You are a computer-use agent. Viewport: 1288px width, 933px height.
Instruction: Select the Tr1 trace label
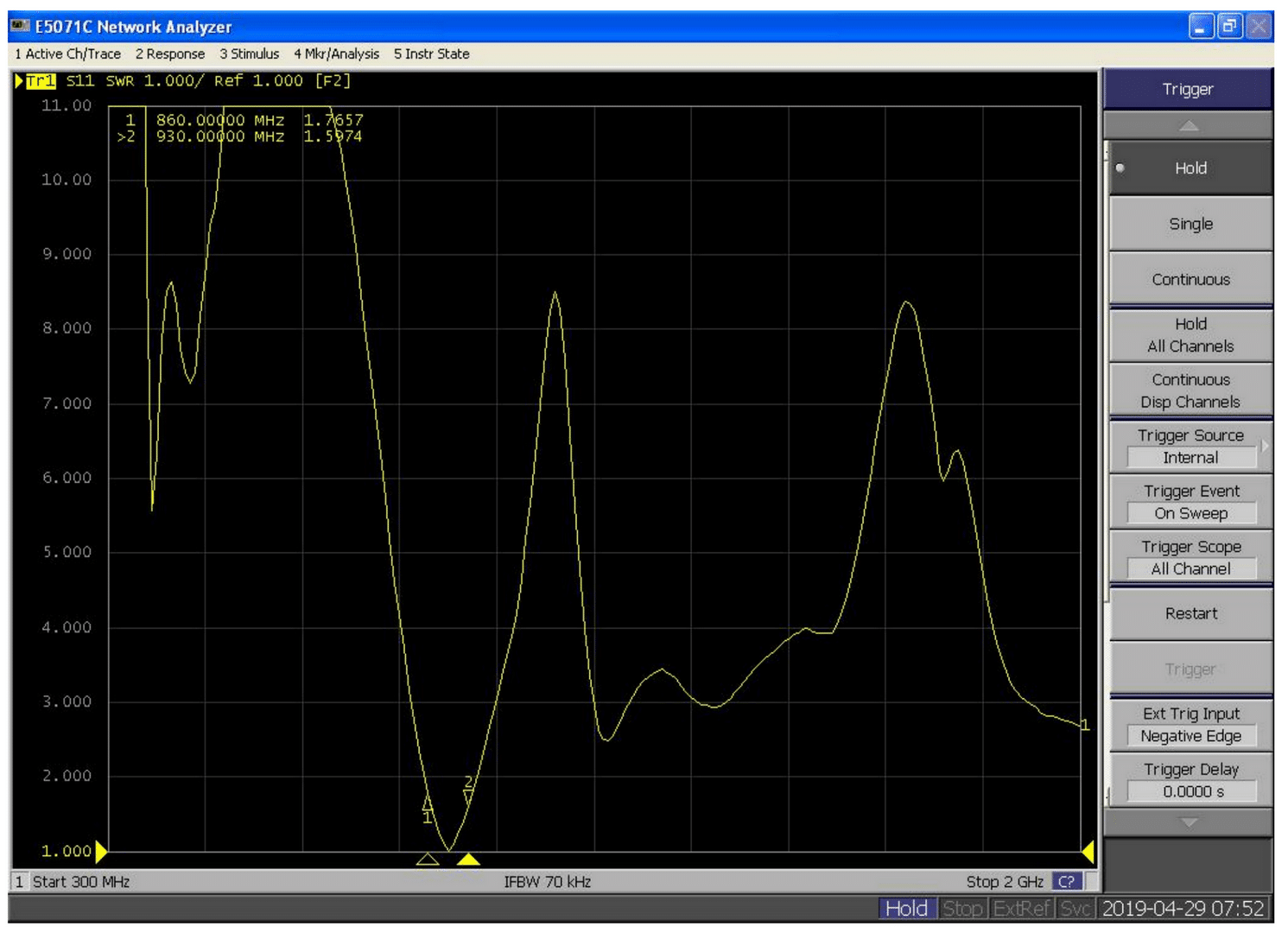(41, 80)
